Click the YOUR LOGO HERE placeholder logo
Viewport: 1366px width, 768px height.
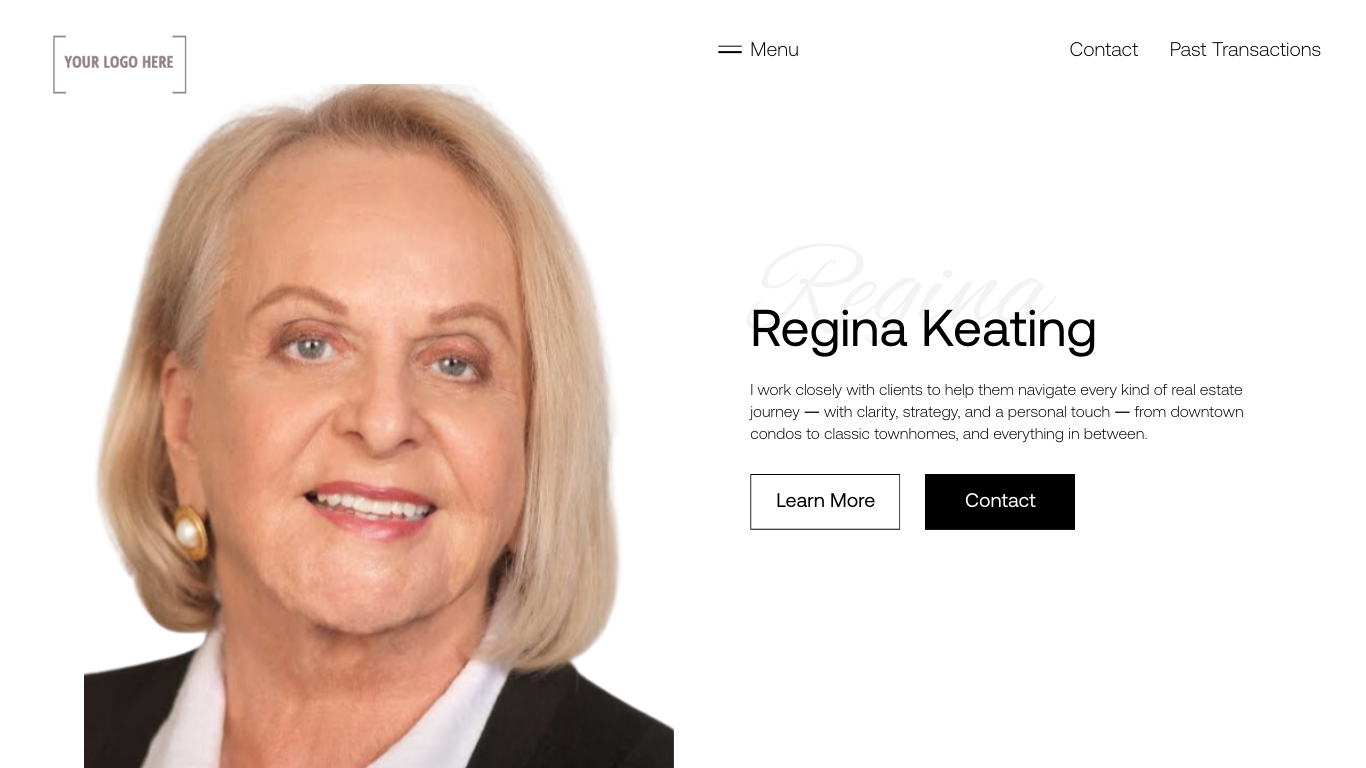[120, 64]
